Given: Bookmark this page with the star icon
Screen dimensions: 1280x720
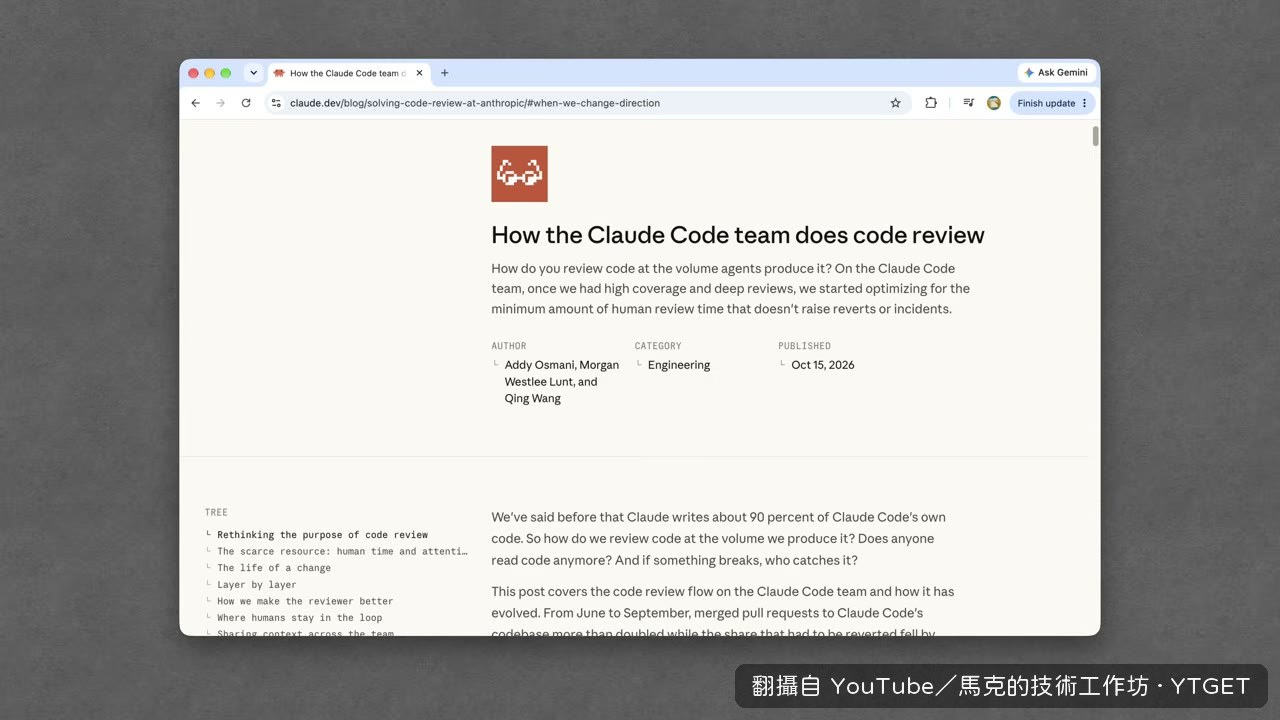Looking at the screenshot, I should 895,103.
